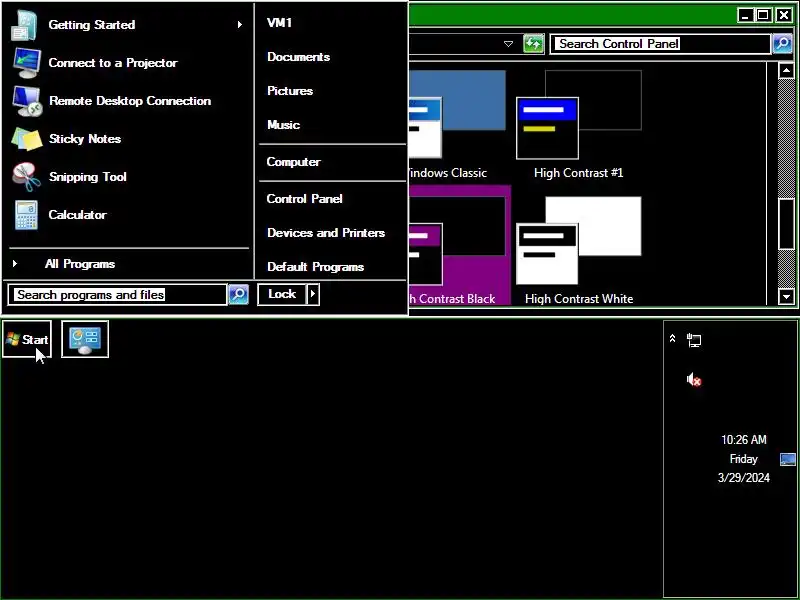800x600 pixels.
Task: Click the themes list scroll down arrow
Action: [x=786, y=296]
